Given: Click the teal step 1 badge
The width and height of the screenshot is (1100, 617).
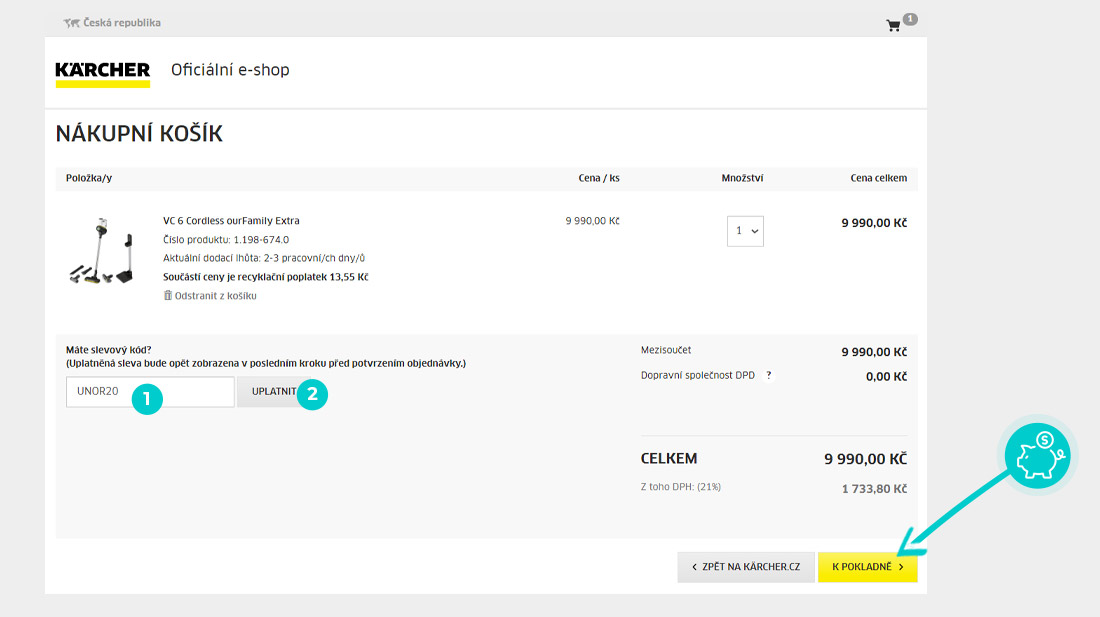Looking at the screenshot, I should tap(147, 398).
